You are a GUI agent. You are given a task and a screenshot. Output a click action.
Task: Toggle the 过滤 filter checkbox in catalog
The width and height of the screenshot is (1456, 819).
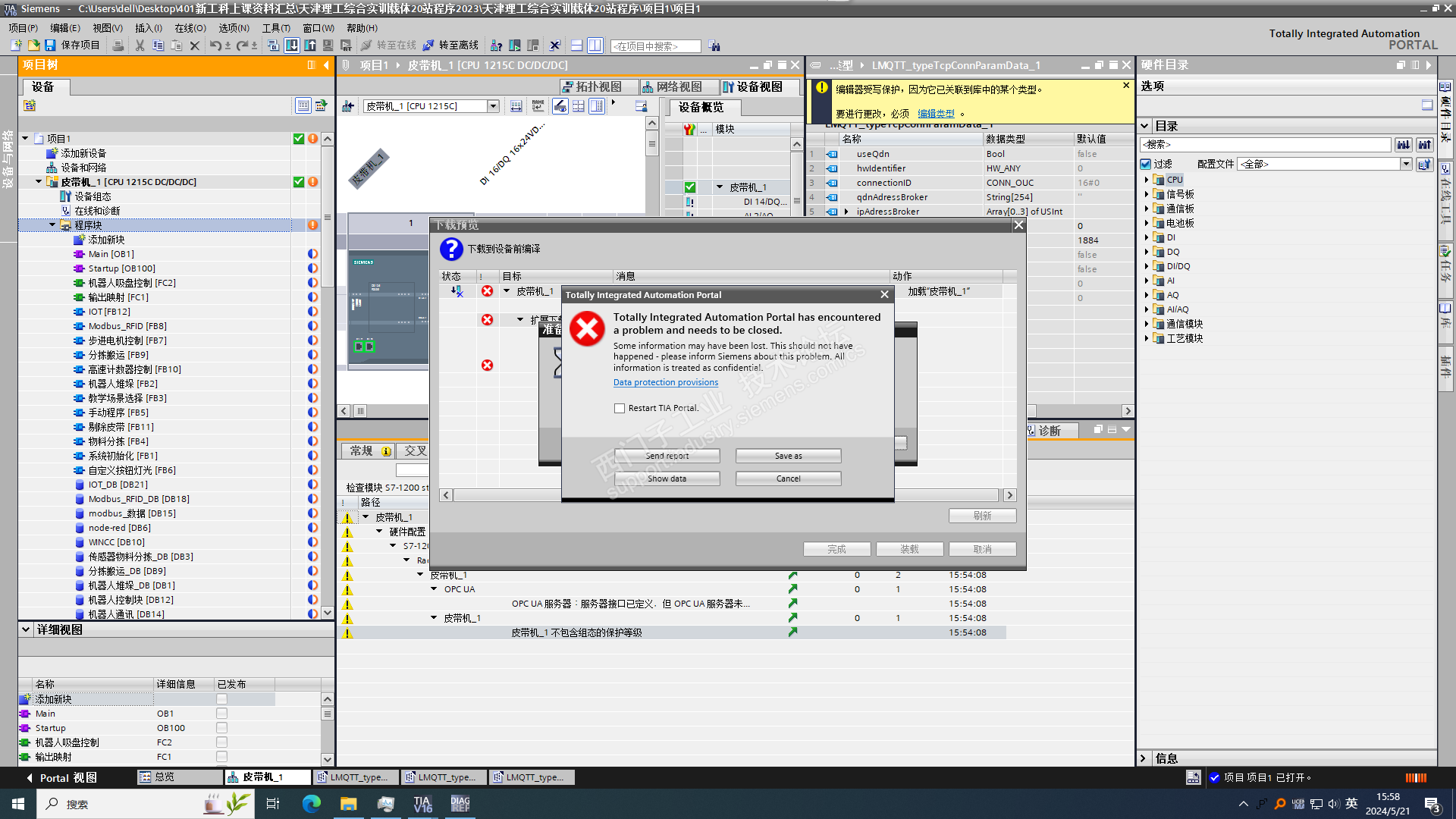click(x=1146, y=164)
